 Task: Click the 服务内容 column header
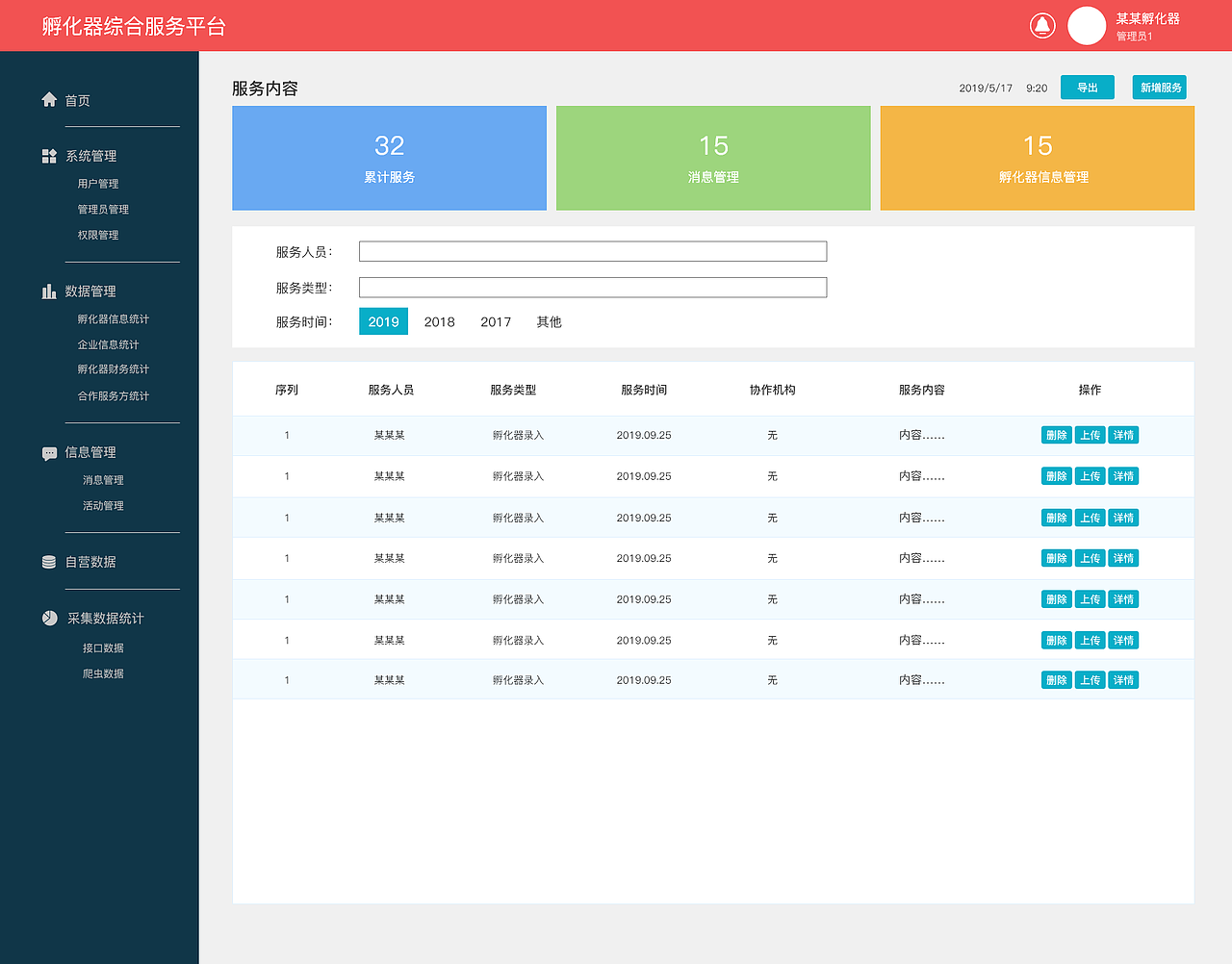click(x=922, y=390)
